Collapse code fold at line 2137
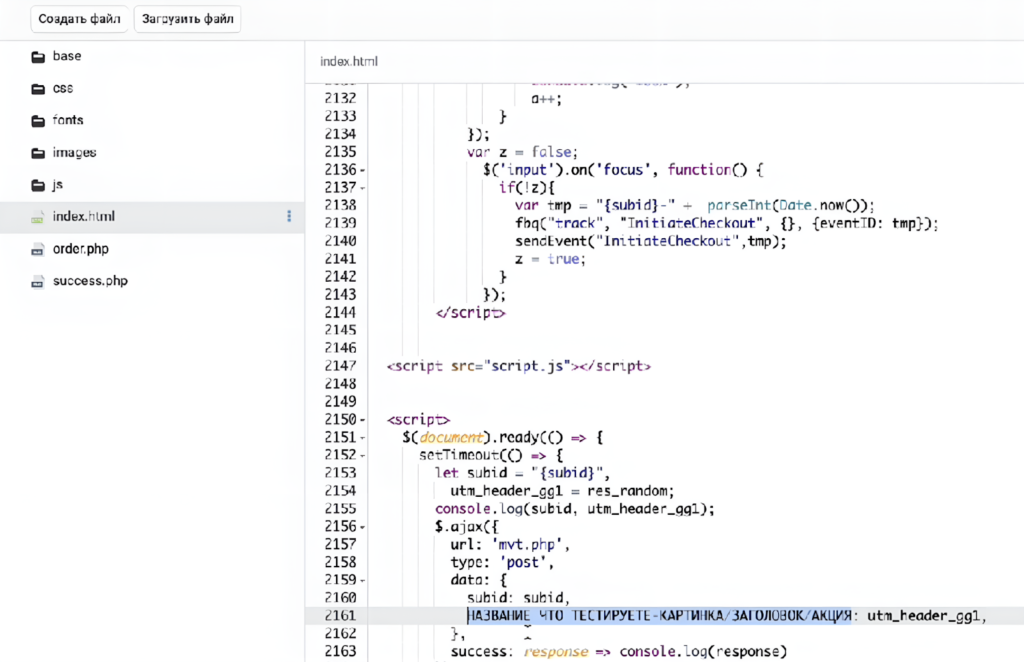The width and height of the screenshot is (1024, 662). pyautogui.click(x=362, y=188)
